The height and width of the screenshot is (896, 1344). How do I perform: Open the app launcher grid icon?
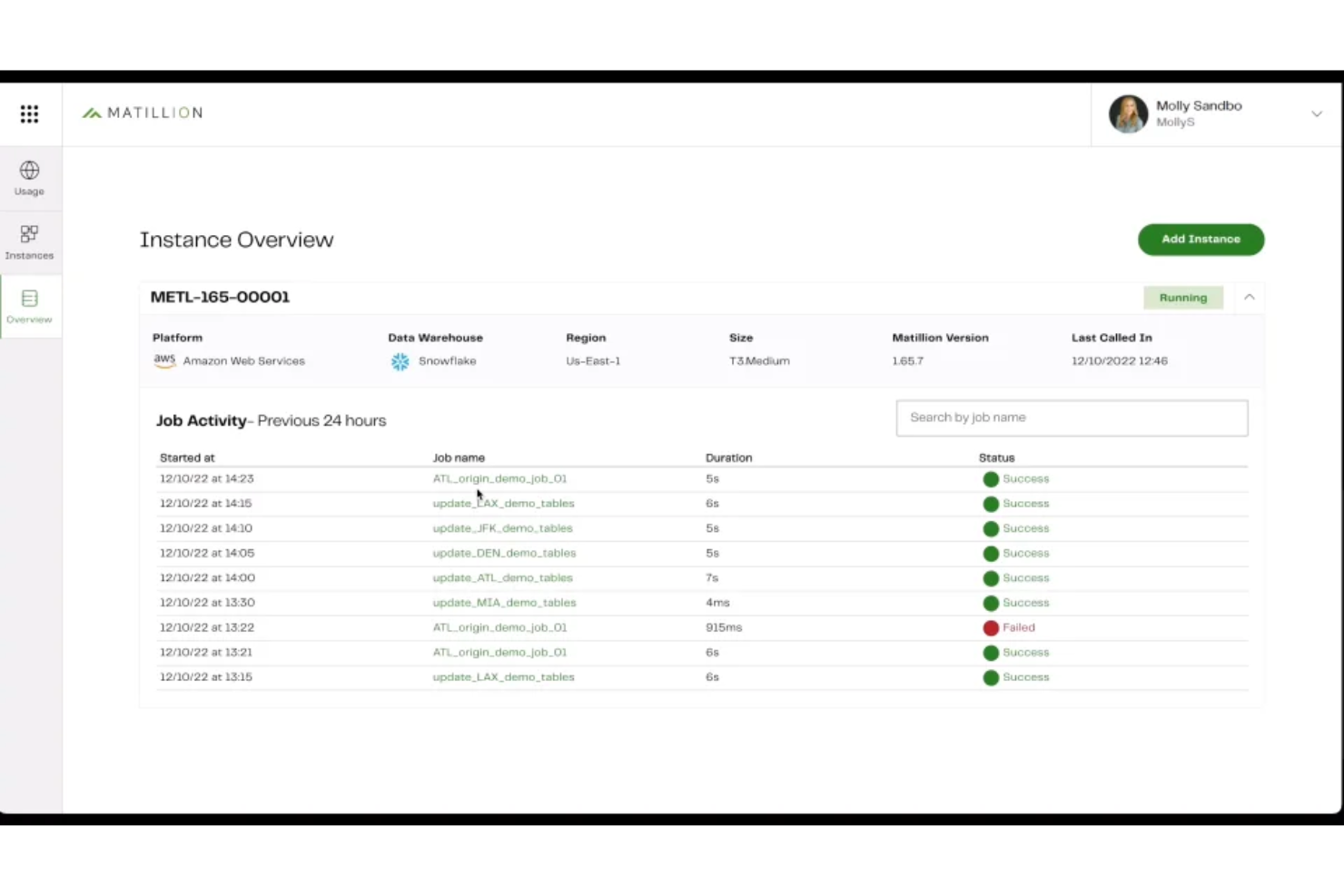click(29, 113)
